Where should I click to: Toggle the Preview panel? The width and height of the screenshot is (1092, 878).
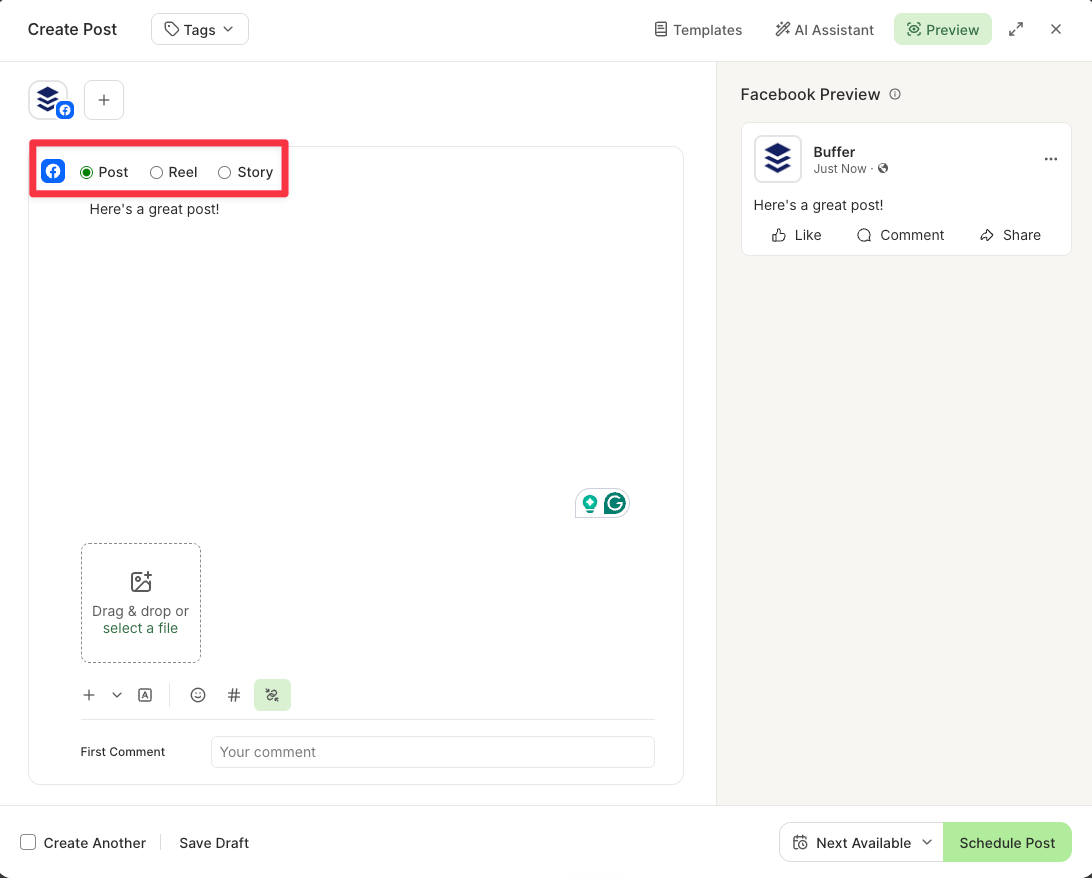coord(943,29)
